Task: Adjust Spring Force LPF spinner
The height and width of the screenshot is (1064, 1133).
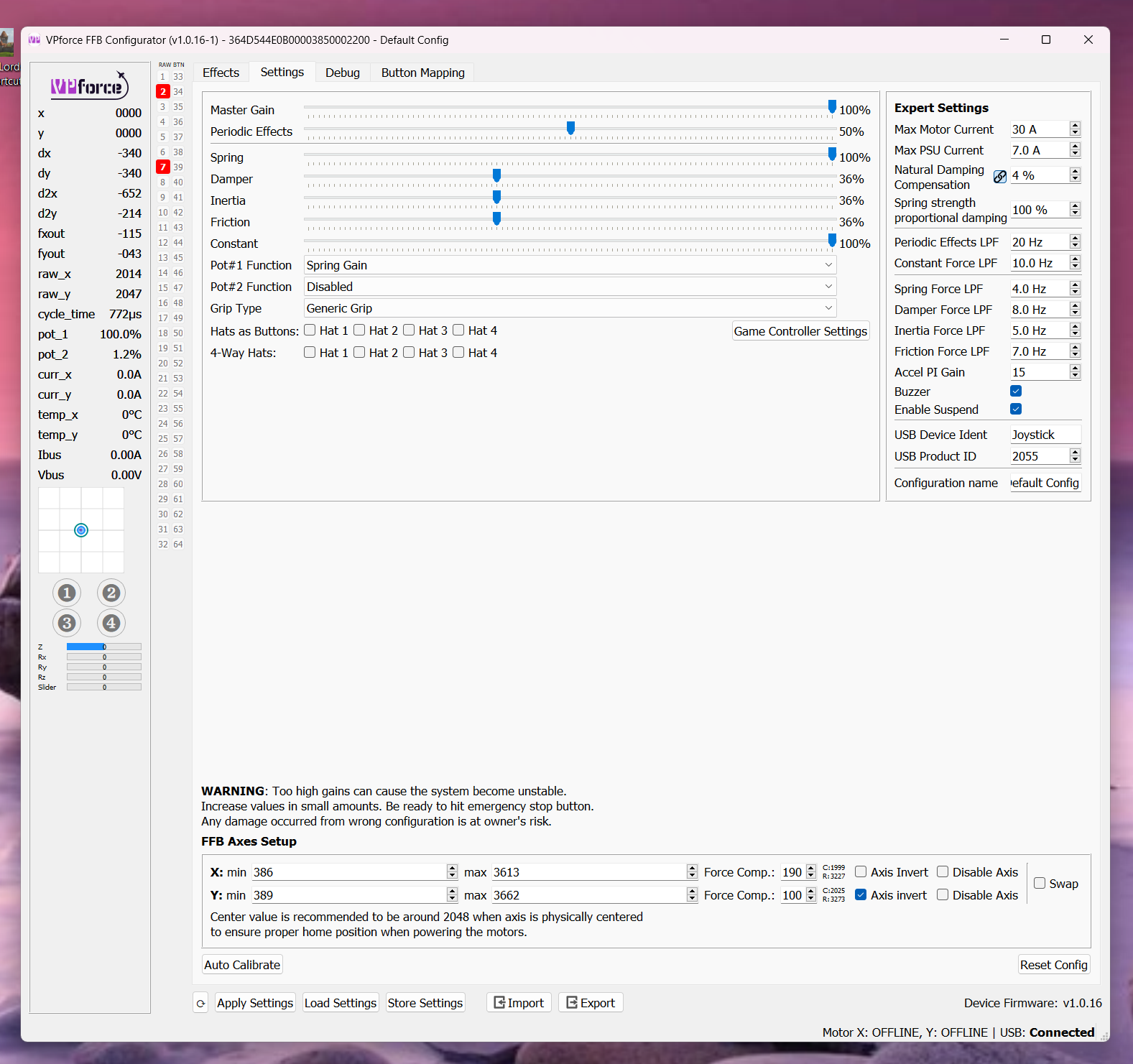Action: click(1075, 289)
